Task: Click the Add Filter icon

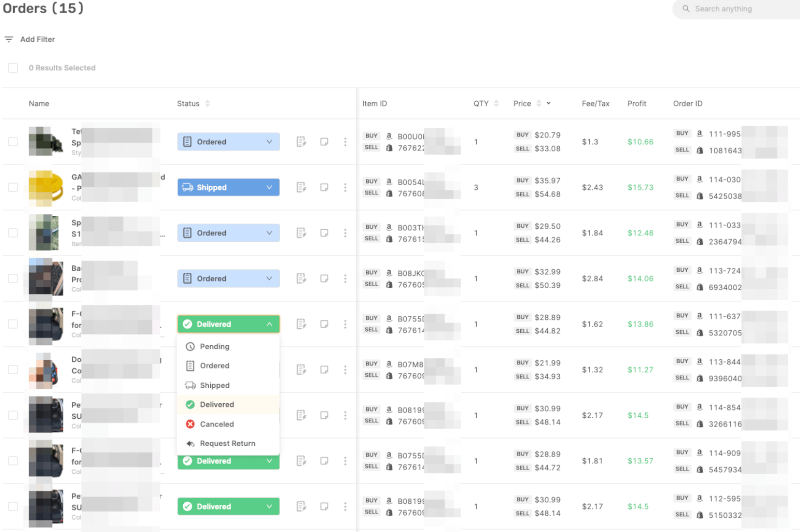Action: pyautogui.click(x=9, y=39)
